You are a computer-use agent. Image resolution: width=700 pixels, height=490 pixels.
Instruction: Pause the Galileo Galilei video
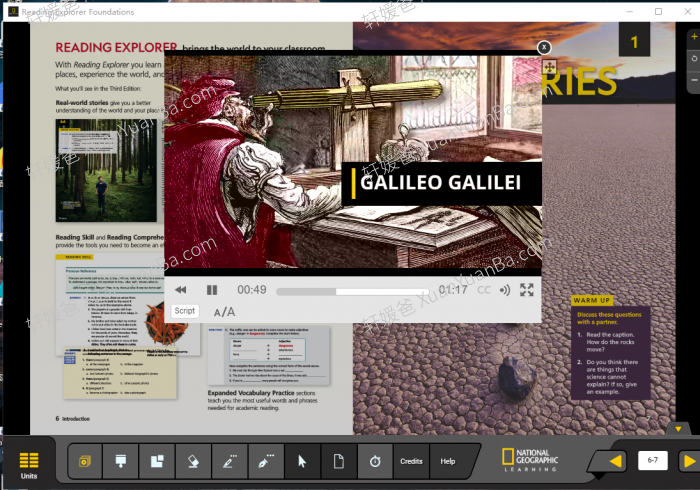pyautogui.click(x=212, y=290)
